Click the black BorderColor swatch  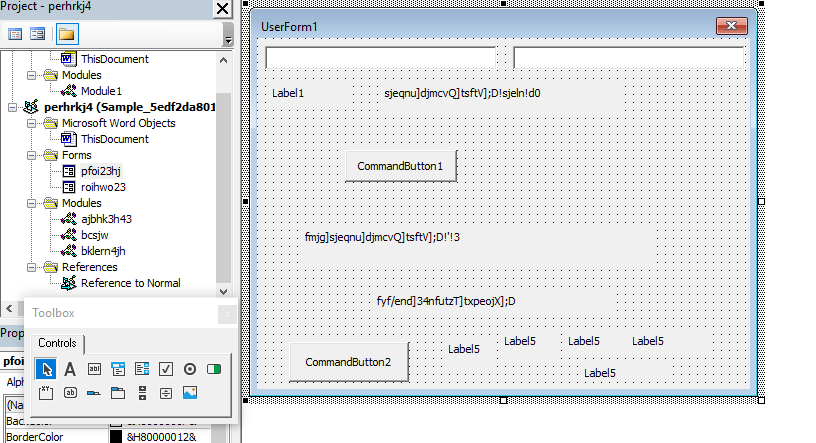click(115, 437)
